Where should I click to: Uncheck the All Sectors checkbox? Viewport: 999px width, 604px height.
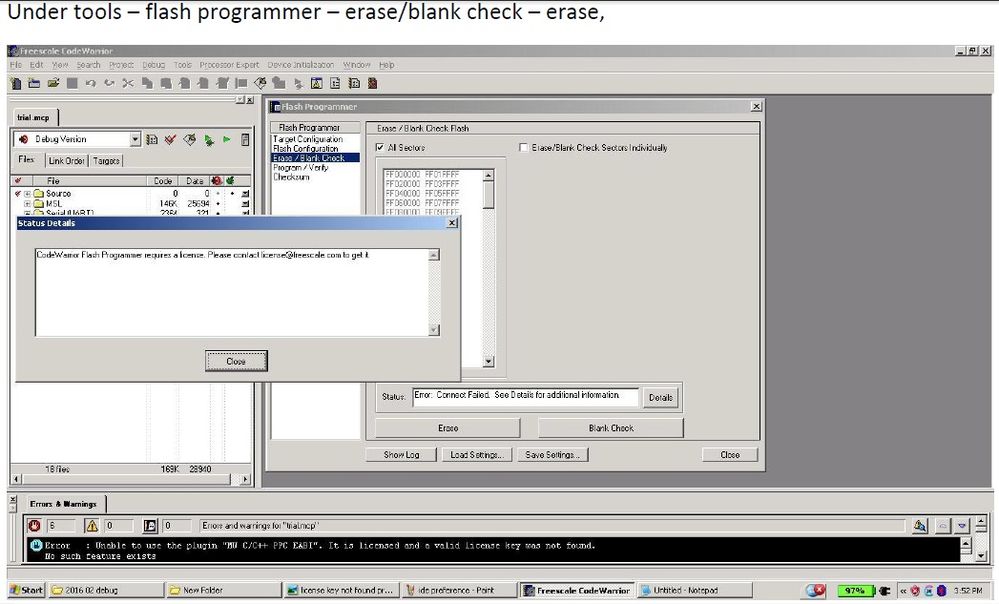380,147
